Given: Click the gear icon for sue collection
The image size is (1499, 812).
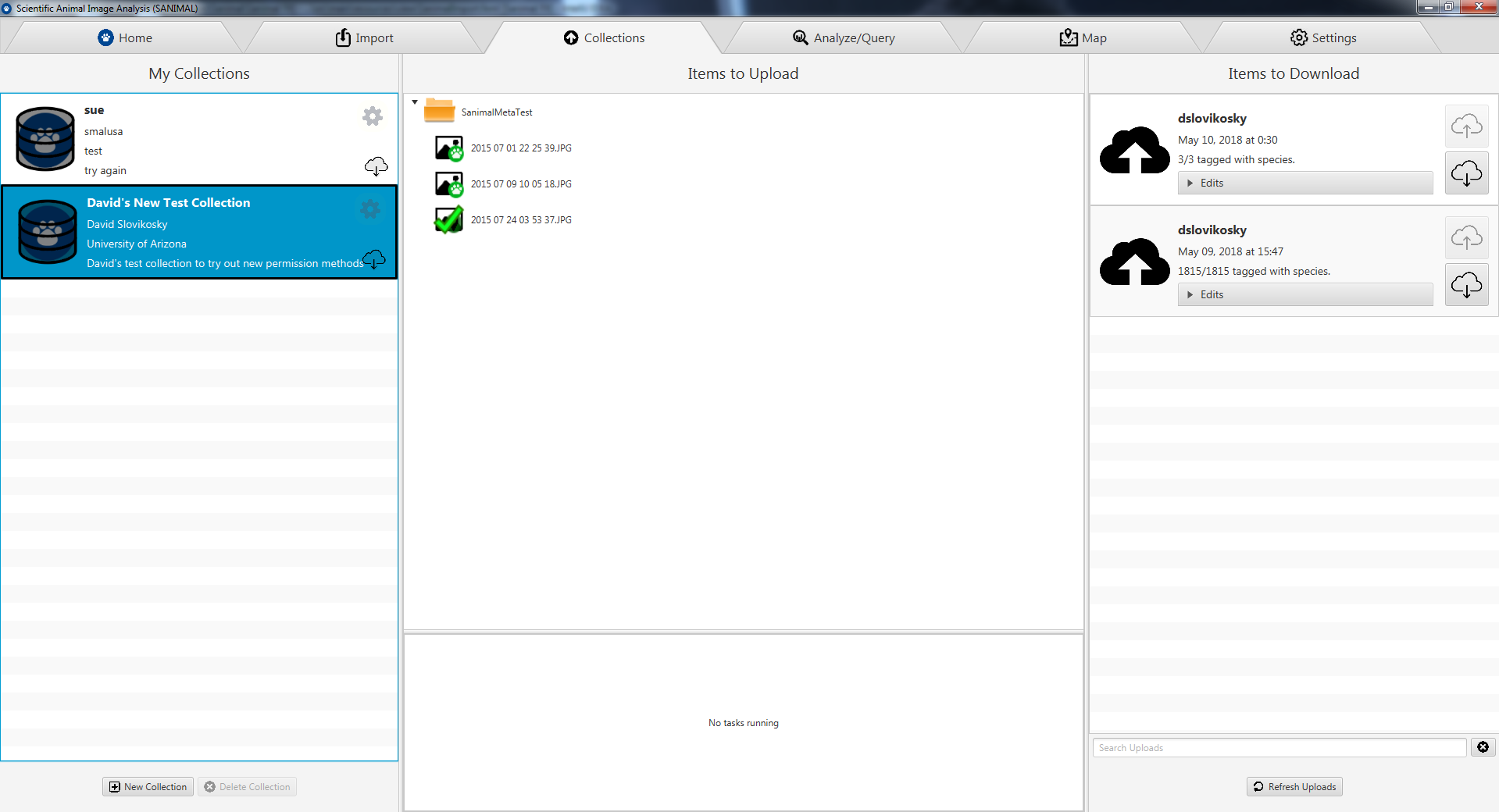Looking at the screenshot, I should 373,116.
